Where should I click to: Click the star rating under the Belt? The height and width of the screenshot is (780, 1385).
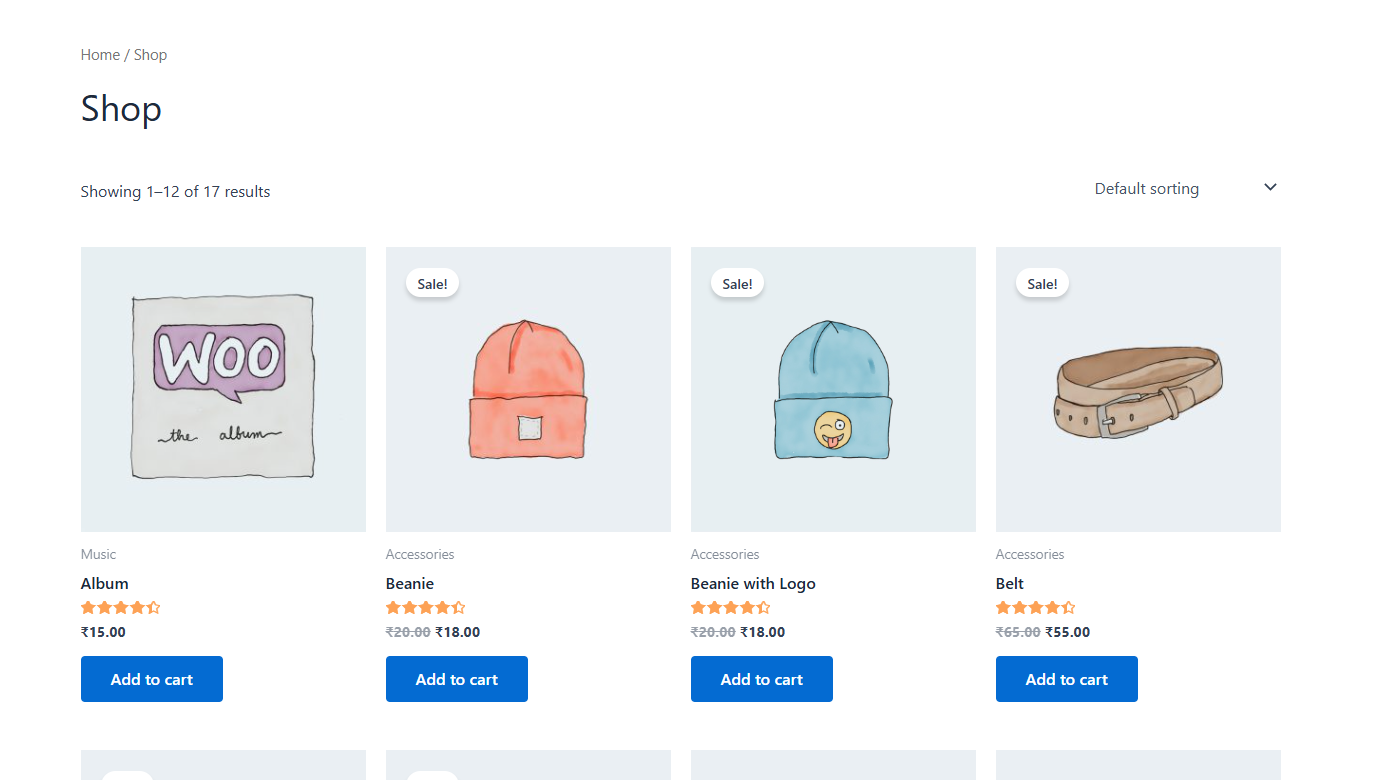click(1035, 607)
